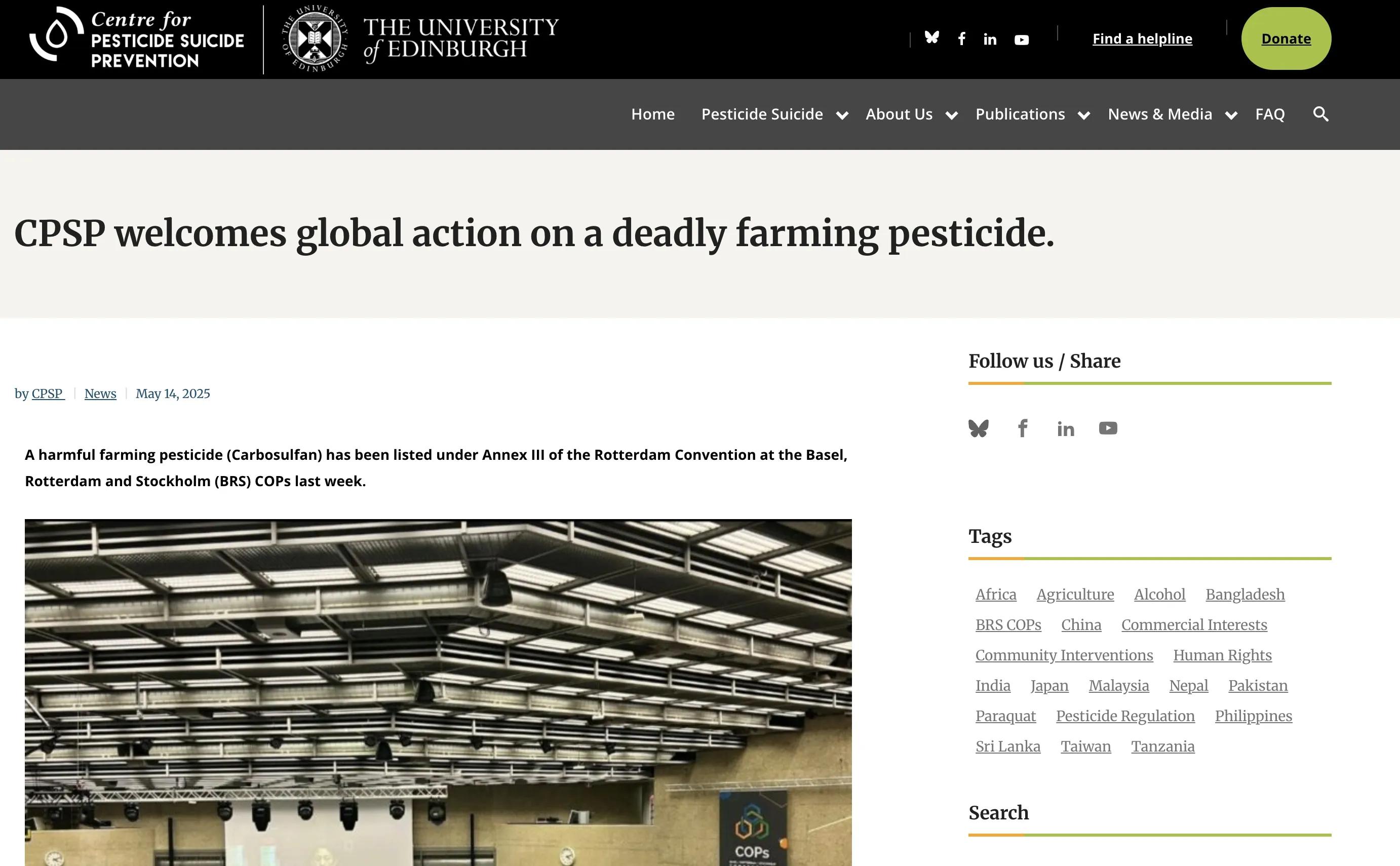Open YouTube icon under Follow us / Share
Viewport: 1400px width, 866px height.
coord(1108,428)
